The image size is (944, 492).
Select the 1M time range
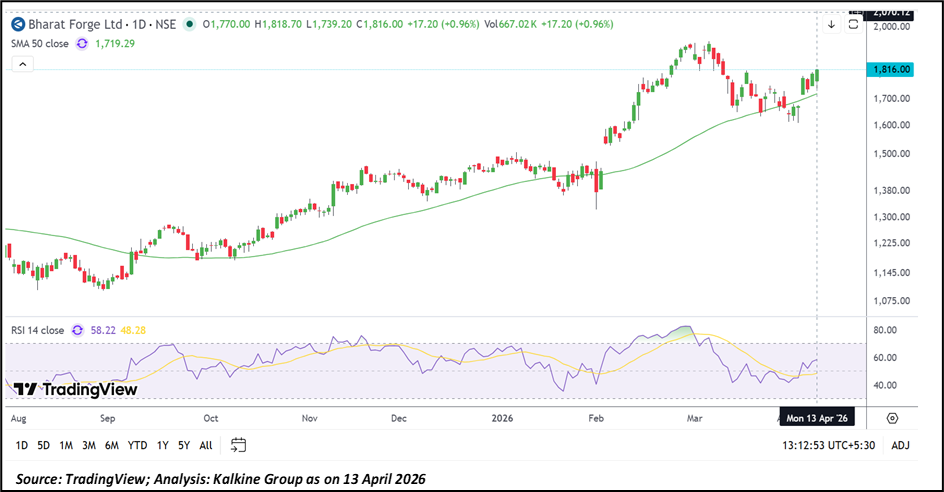click(x=66, y=445)
